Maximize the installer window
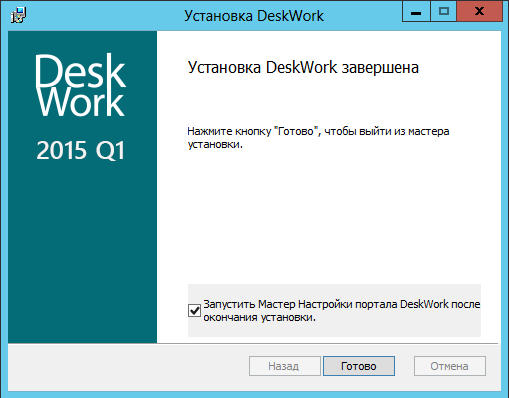This screenshot has width=509, height=398. pos(444,12)
